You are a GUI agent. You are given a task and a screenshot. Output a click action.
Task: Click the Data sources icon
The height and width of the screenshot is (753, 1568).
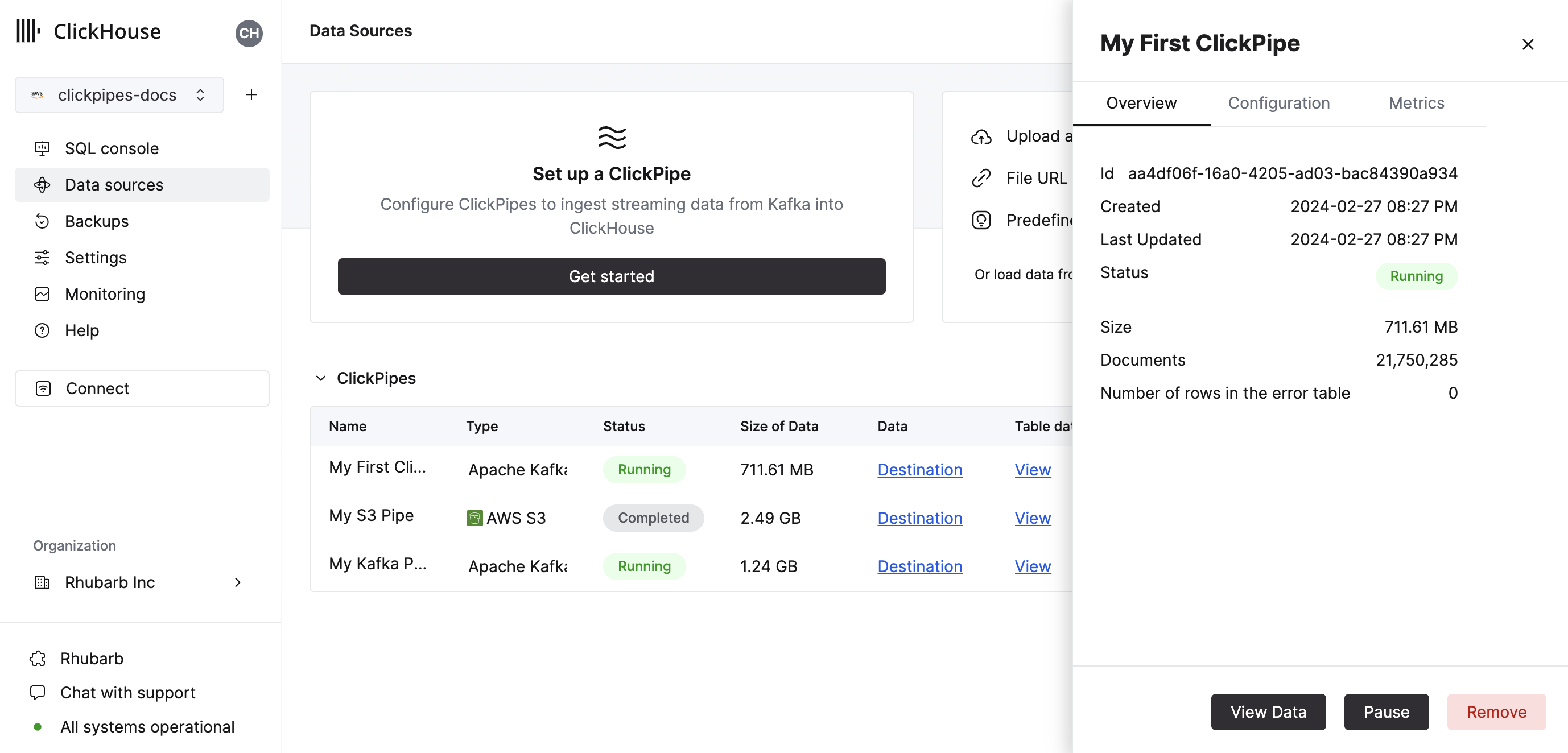(x=41, y=184)
